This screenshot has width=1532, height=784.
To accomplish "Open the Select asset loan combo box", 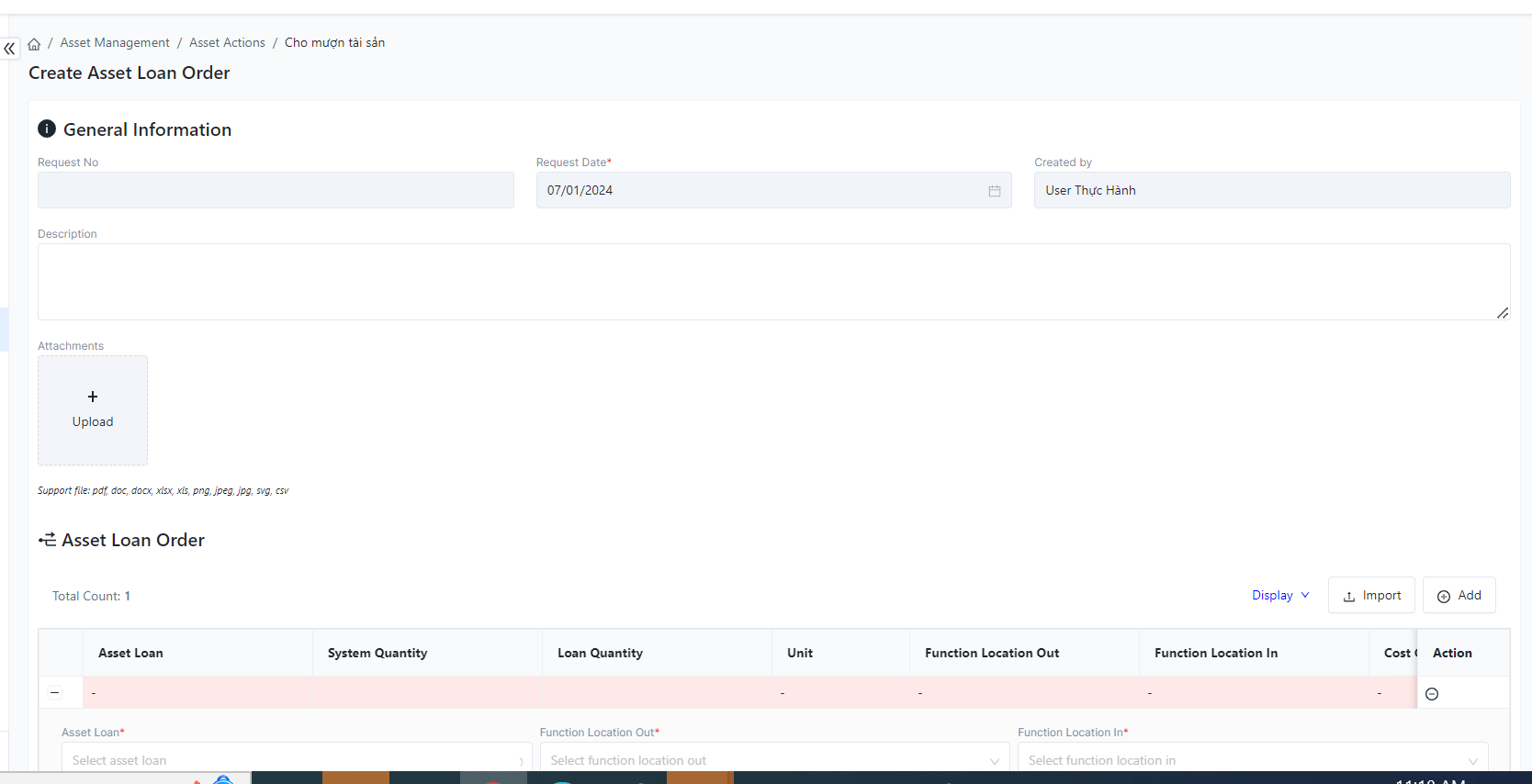I will point(296,760).
